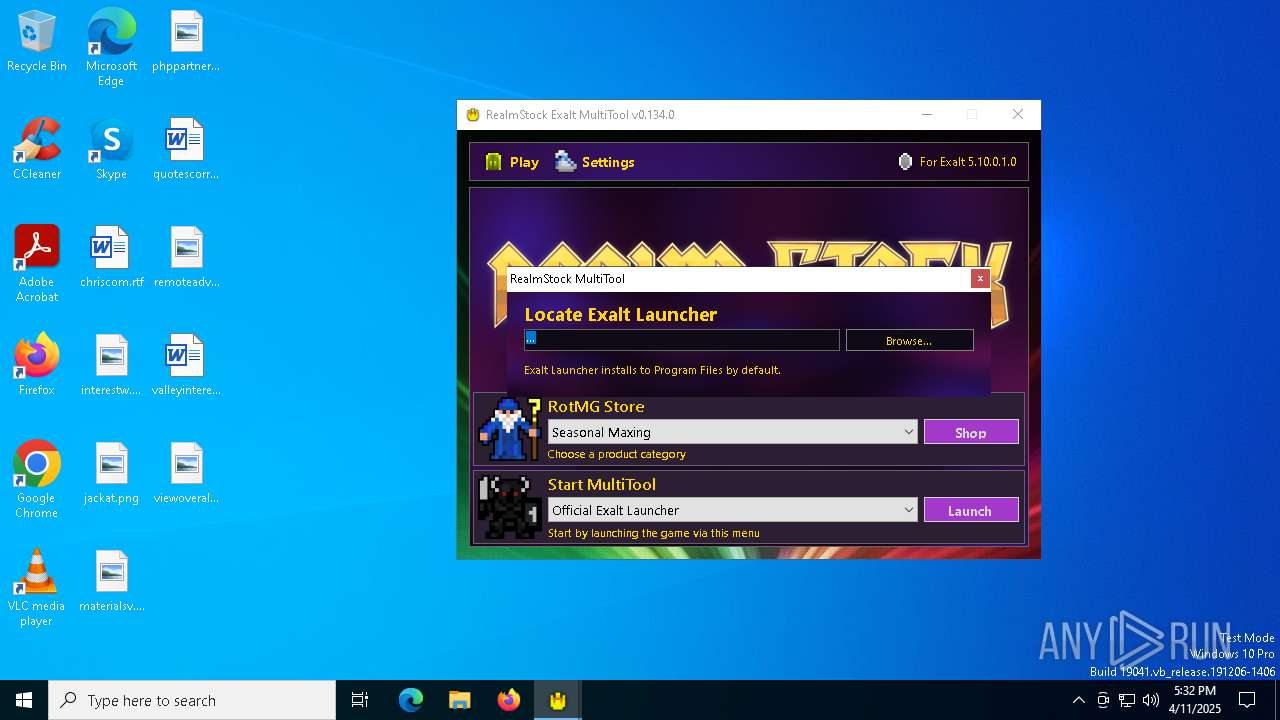
Task: Select the Microsoft Edge desktop shortcut
Action: coord(111,48)
